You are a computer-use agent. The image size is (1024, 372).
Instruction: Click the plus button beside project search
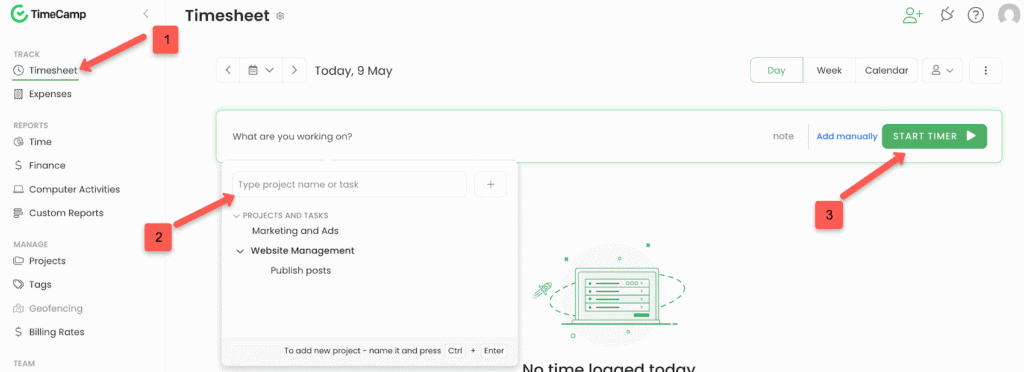tap(490, 185)
